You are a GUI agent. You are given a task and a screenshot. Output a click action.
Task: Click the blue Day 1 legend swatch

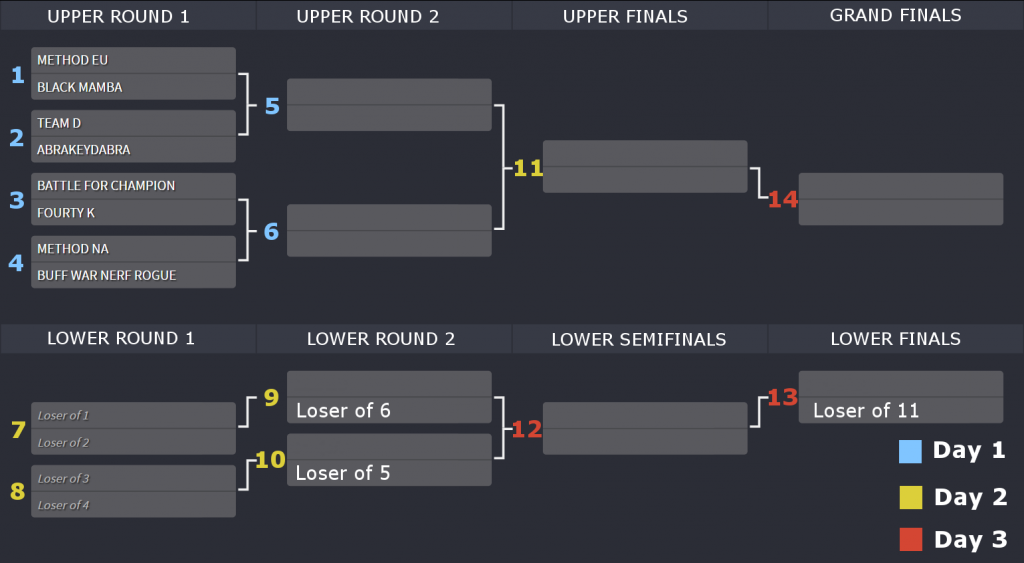coord(910,451)
